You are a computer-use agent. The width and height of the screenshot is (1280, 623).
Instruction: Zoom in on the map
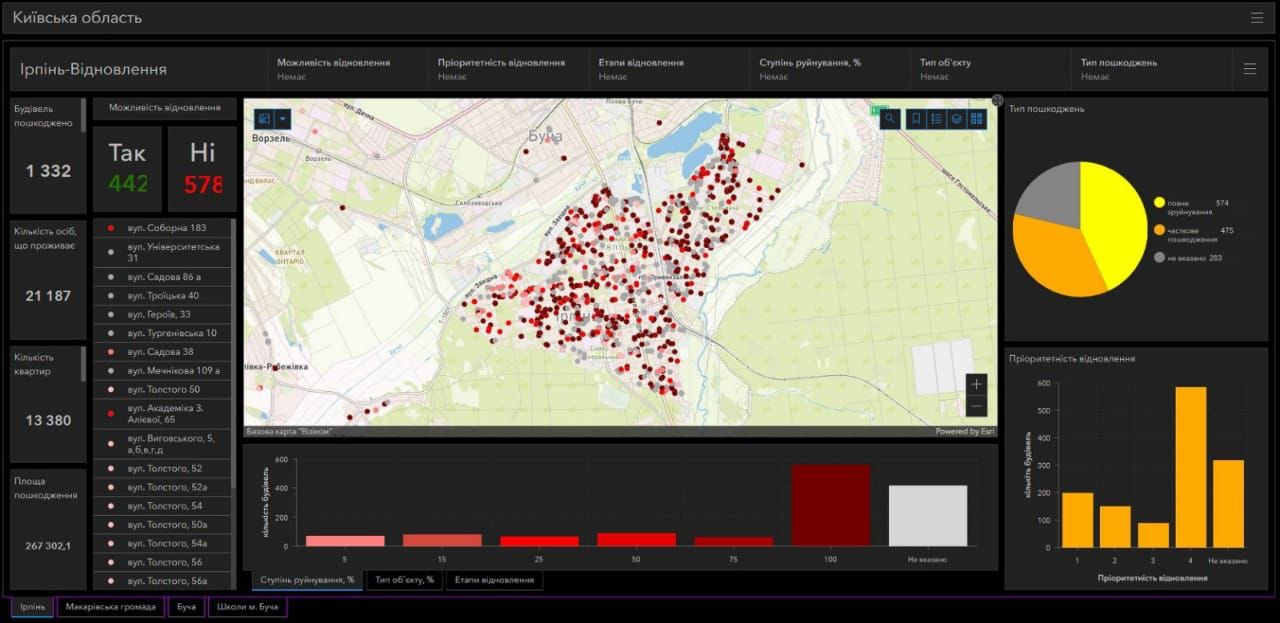coord(976,384)
